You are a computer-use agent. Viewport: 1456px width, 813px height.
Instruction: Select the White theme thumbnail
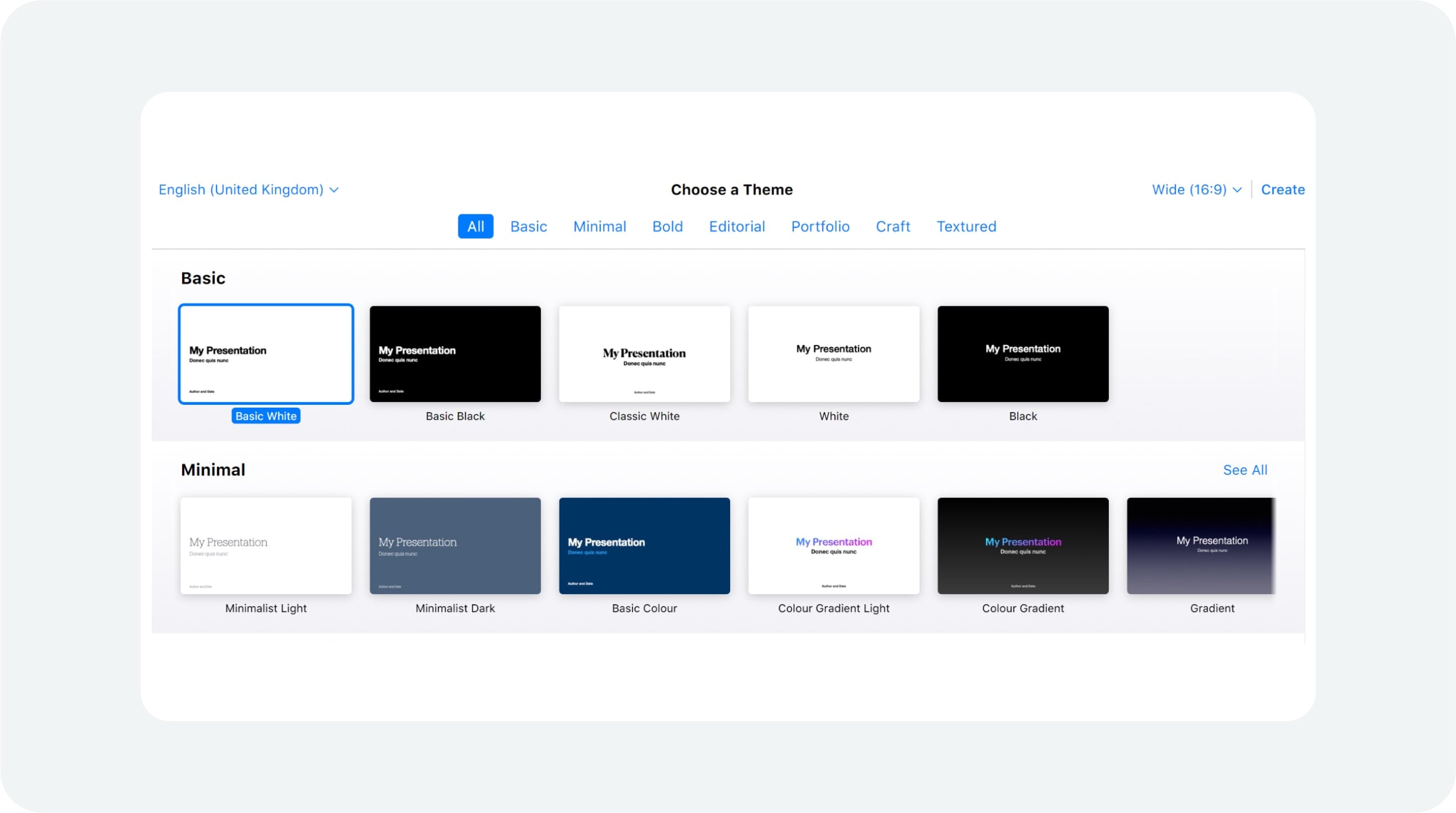coord(834,354)
